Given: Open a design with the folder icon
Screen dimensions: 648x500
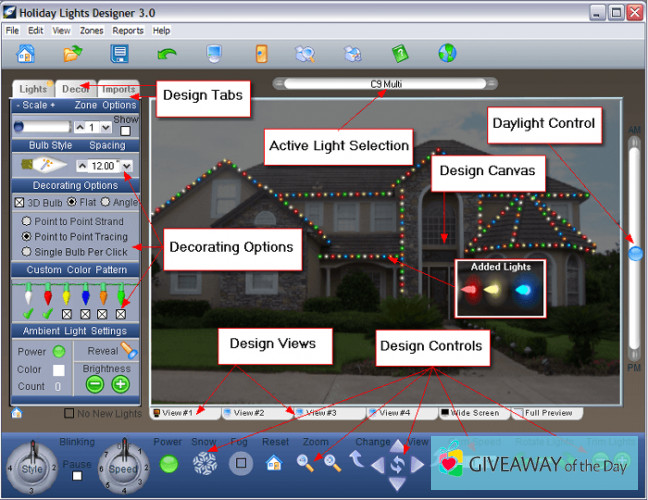Looking at the screenshot, I should tap(72, 54).
